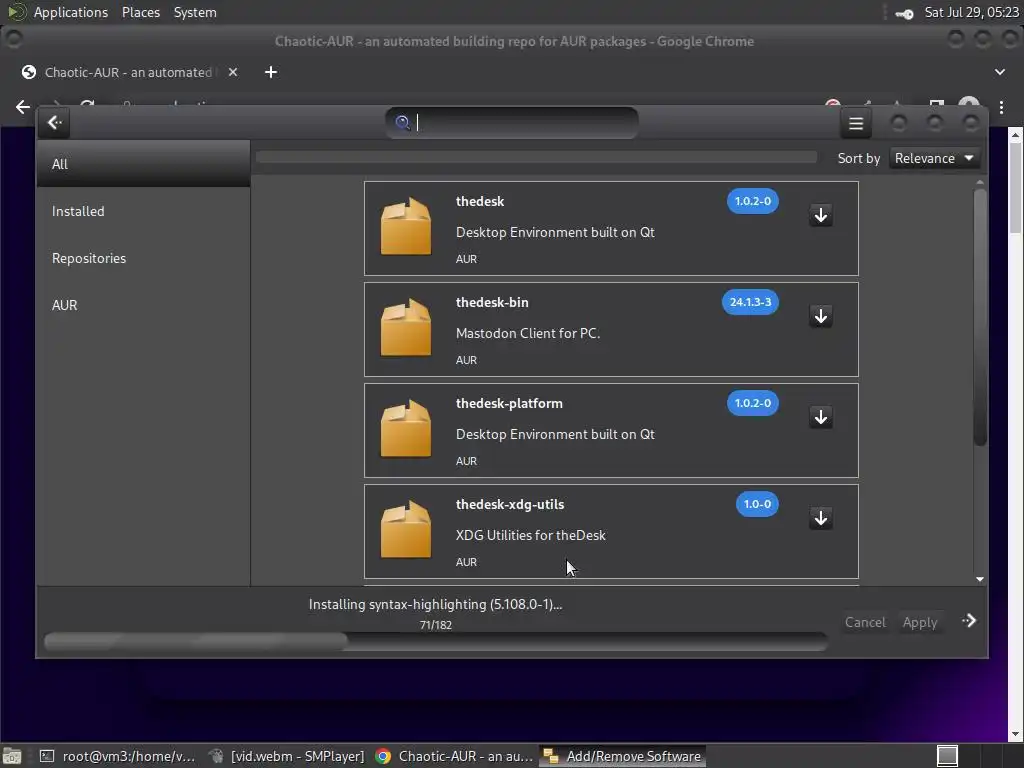Open the System menu
This screenshot has width=1024, height=768.
click(x=195, y=12)
